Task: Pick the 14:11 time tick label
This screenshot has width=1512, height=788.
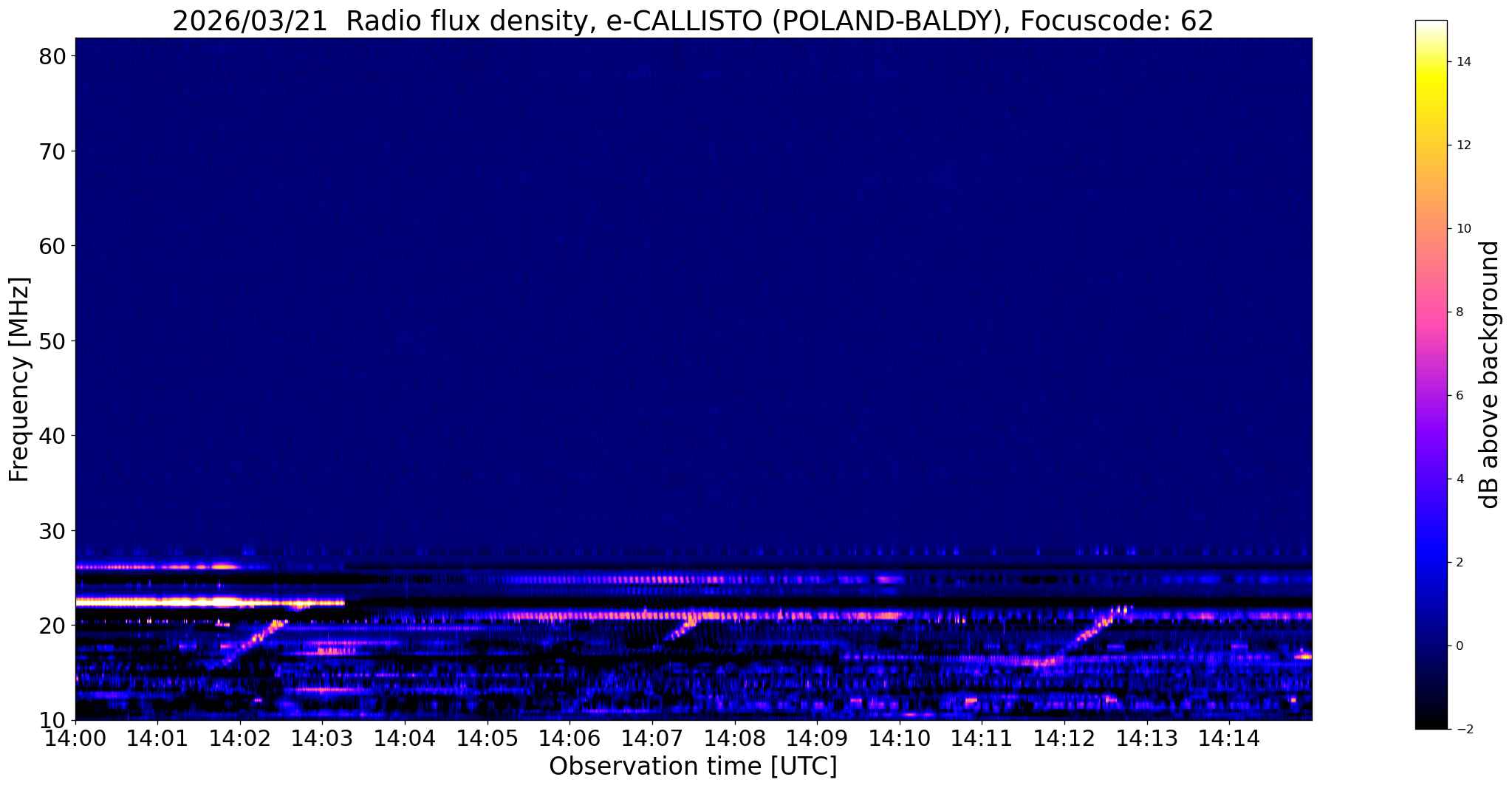Action: (982, 737)
